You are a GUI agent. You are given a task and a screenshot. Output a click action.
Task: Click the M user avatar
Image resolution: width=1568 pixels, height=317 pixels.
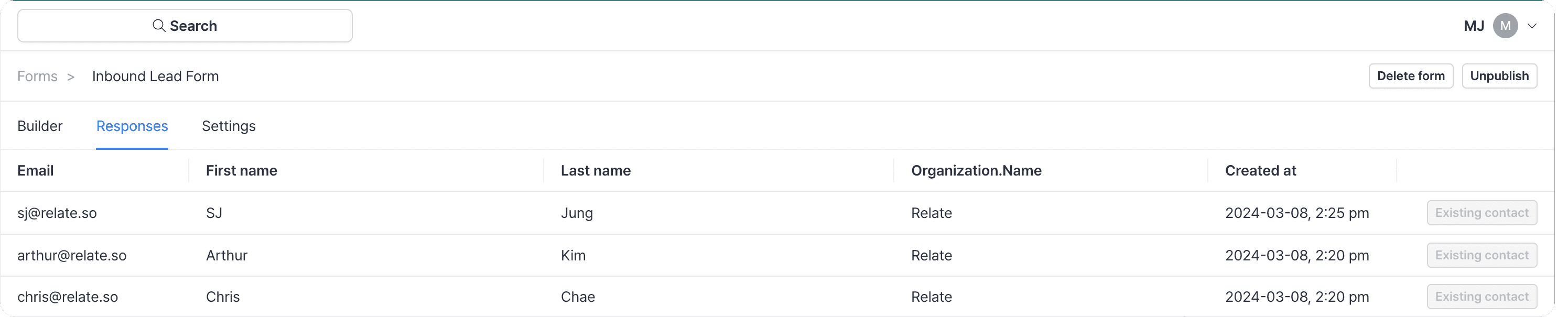click(1505, 26)
